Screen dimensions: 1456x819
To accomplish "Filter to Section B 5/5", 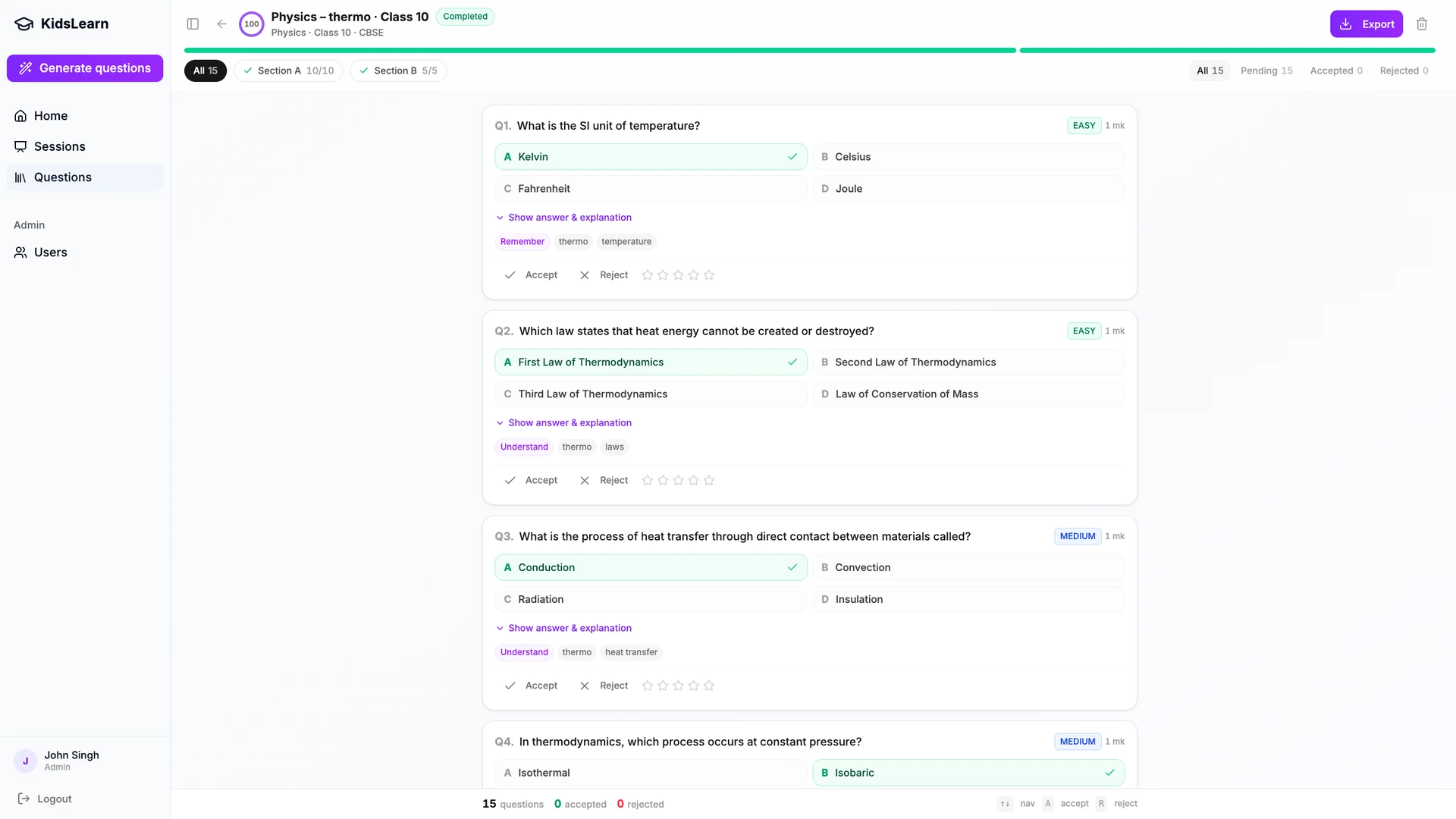I will click(398, 71).
